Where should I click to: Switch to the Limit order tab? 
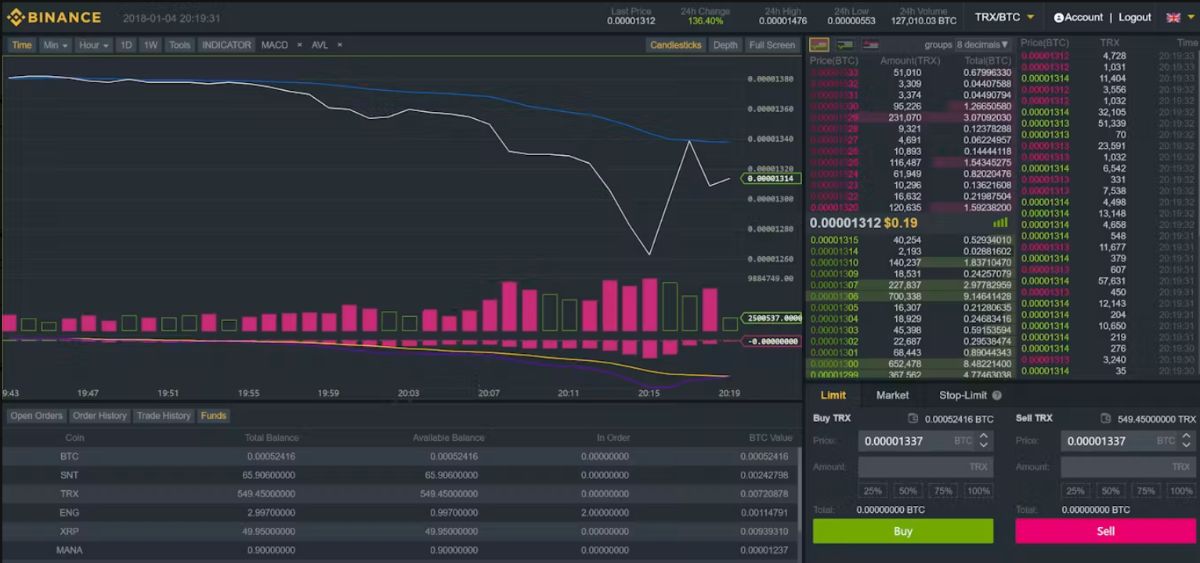(x=833, y=395)
